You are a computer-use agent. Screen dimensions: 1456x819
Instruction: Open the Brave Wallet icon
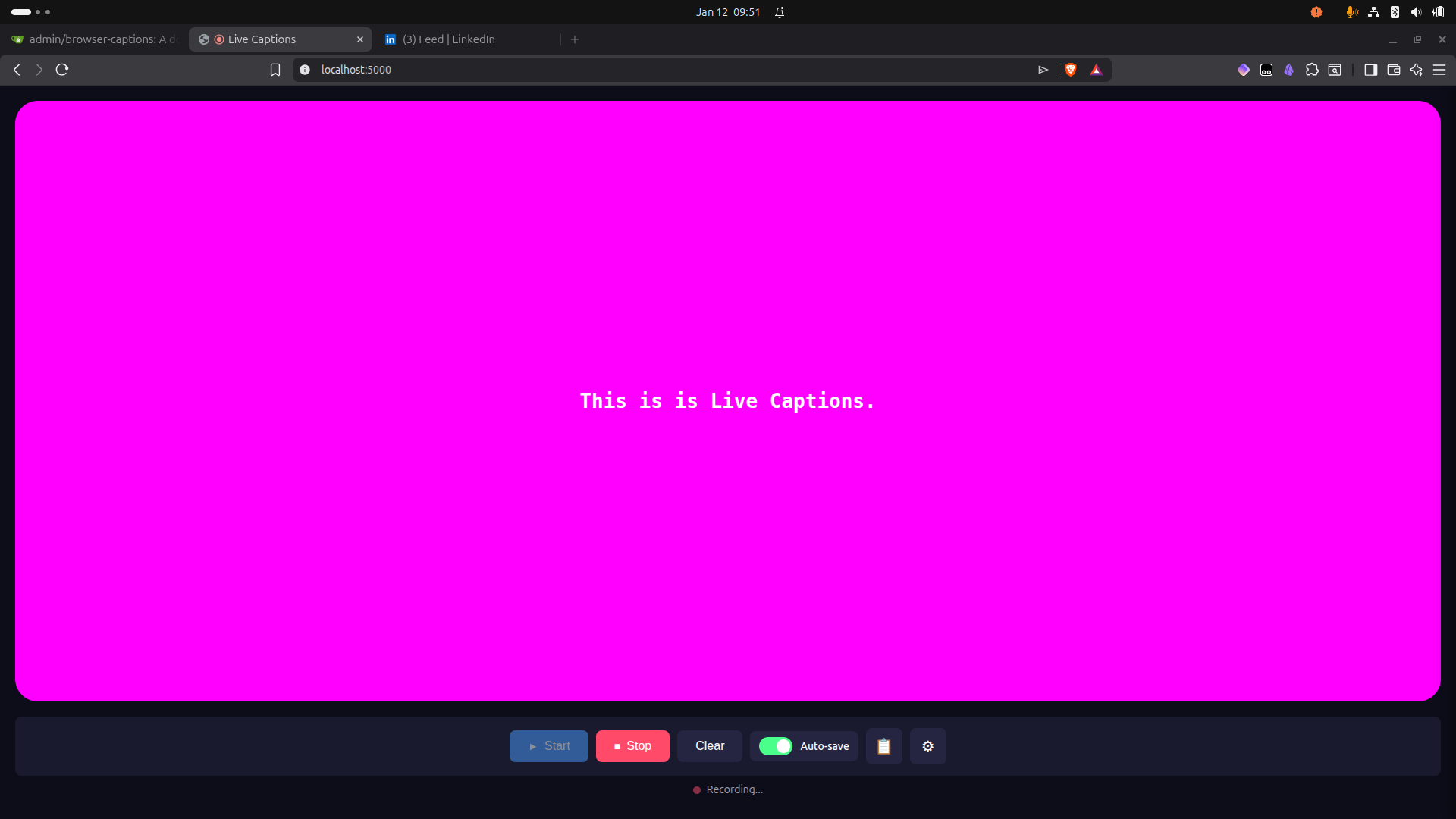click(x=1393, y=70)
